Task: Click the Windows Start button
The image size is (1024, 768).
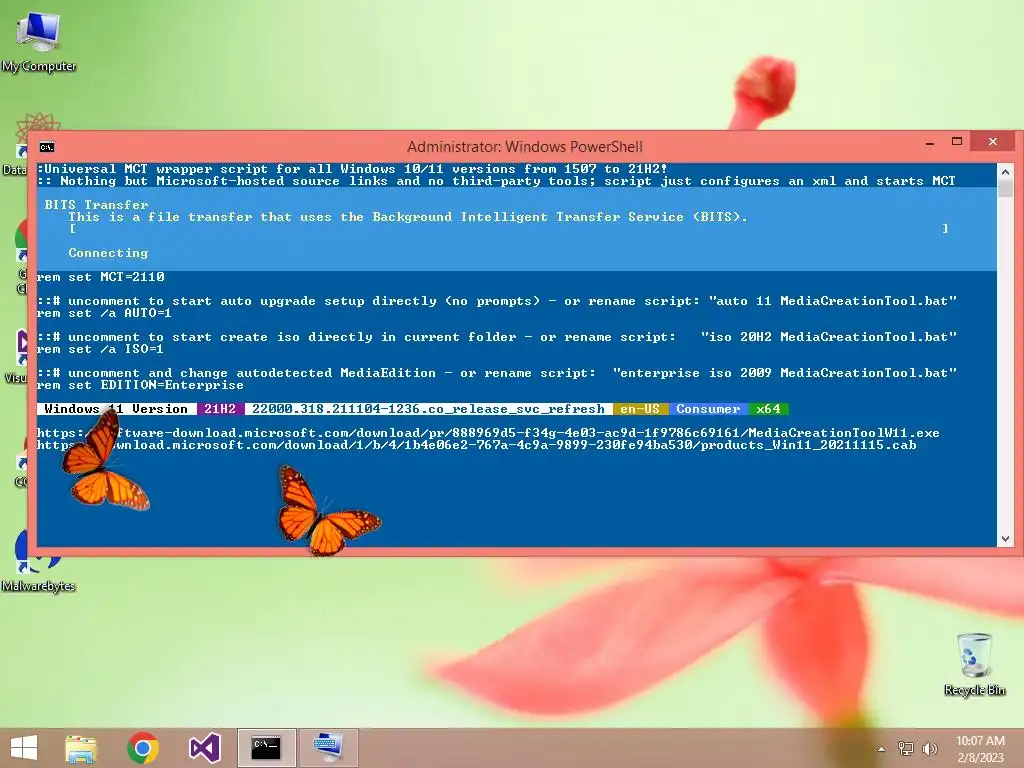Action: (x=24, y=748)
